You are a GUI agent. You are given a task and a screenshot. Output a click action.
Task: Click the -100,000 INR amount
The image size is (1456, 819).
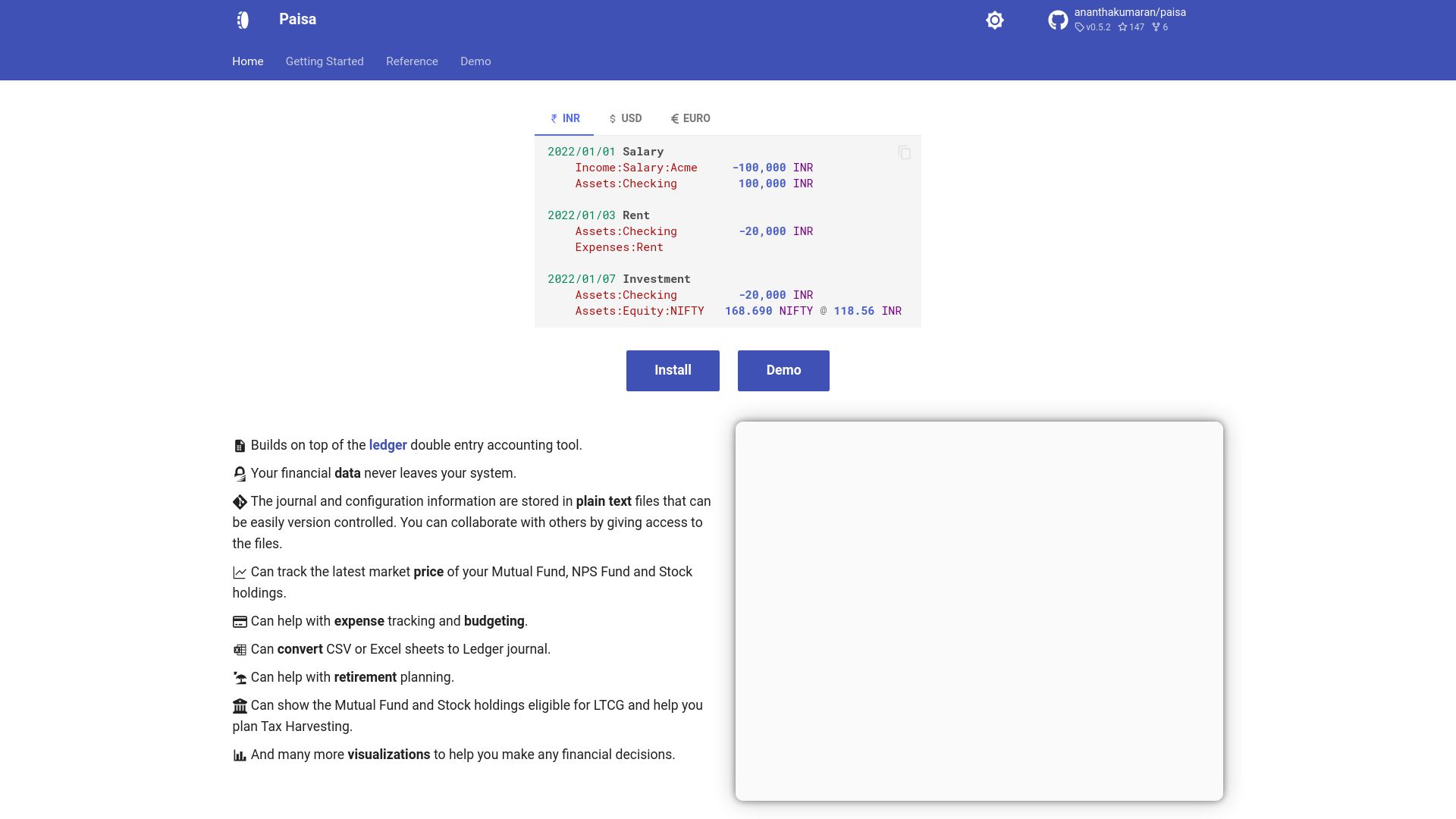pyautogui.click(x=772, y=168)
